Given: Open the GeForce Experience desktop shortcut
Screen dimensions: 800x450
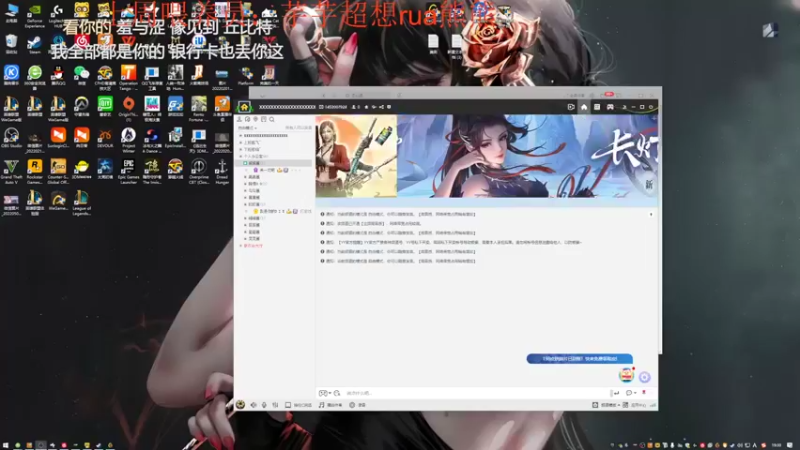Looking at the screenshot, I should pos(35,15).
